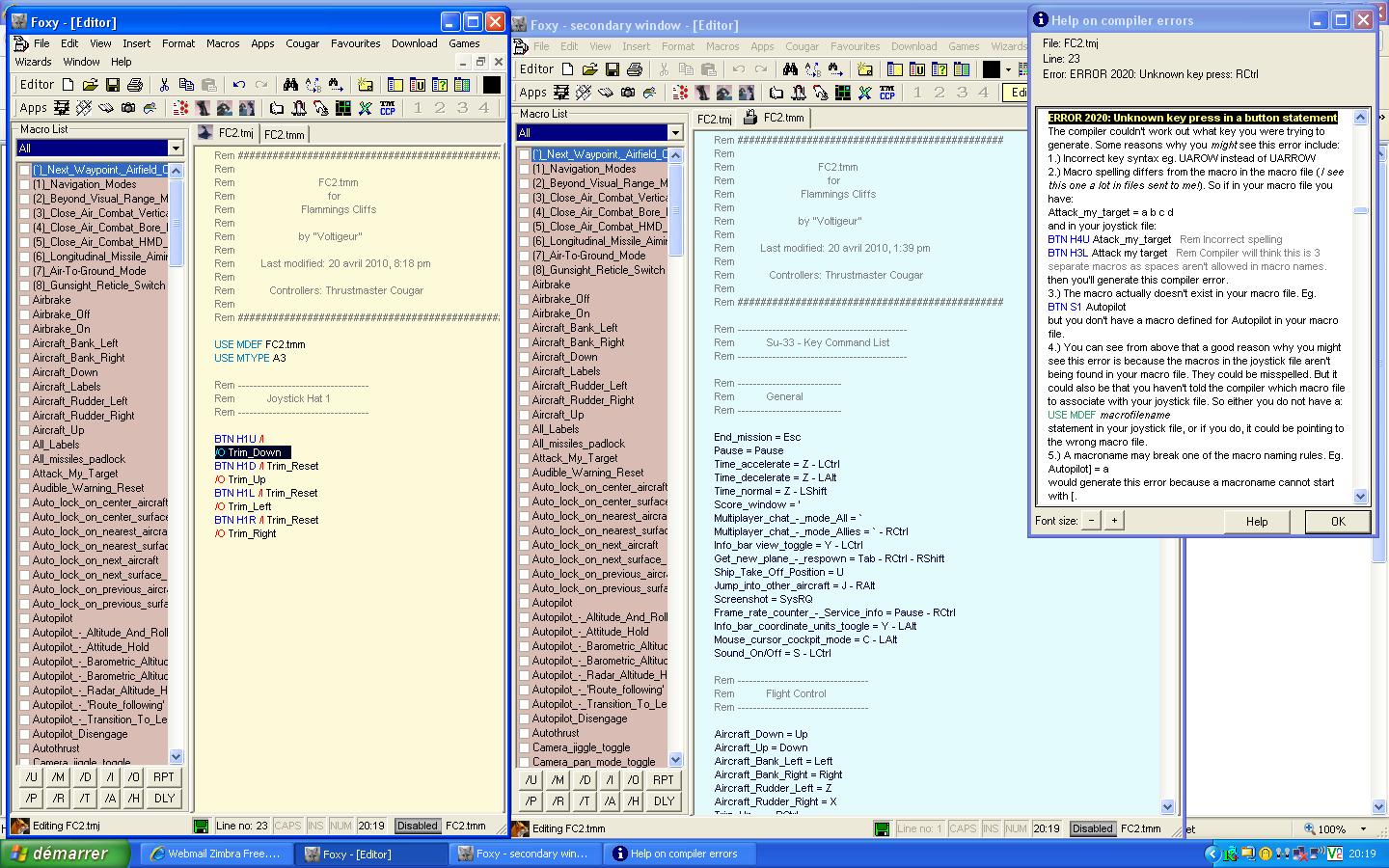Click démarrer Start button
The height and width of the screenshot is (868, 1389).
tap(65, 854)
